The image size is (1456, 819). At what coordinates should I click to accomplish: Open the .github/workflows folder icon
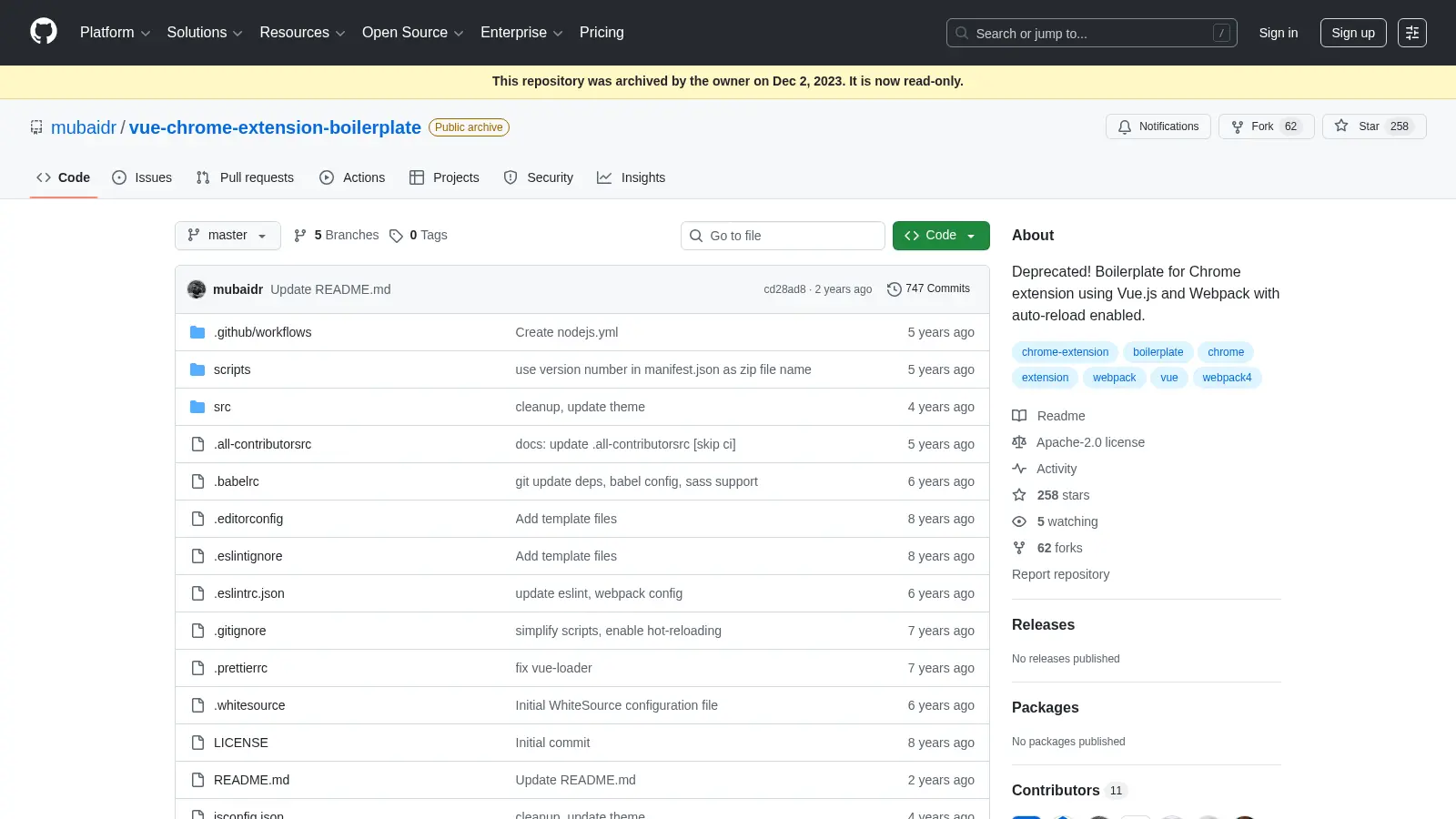197,332
